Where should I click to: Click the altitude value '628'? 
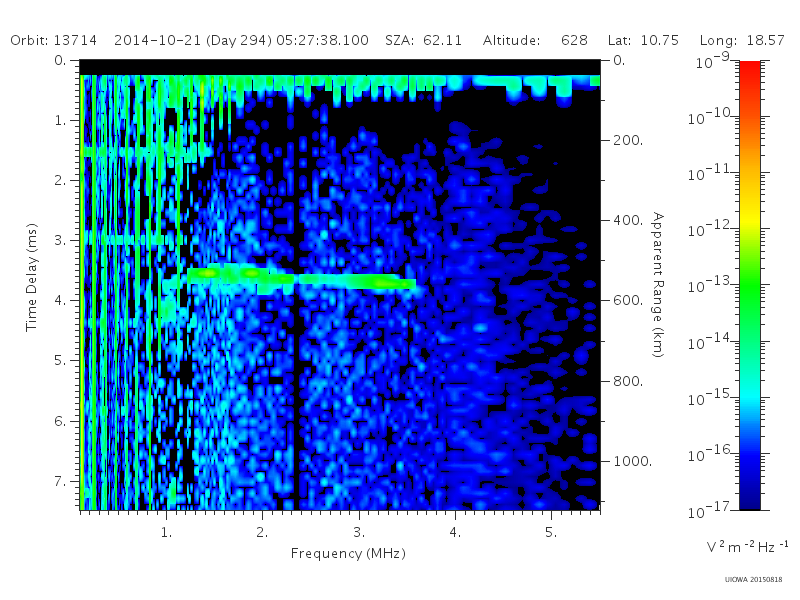coord(574,40)
